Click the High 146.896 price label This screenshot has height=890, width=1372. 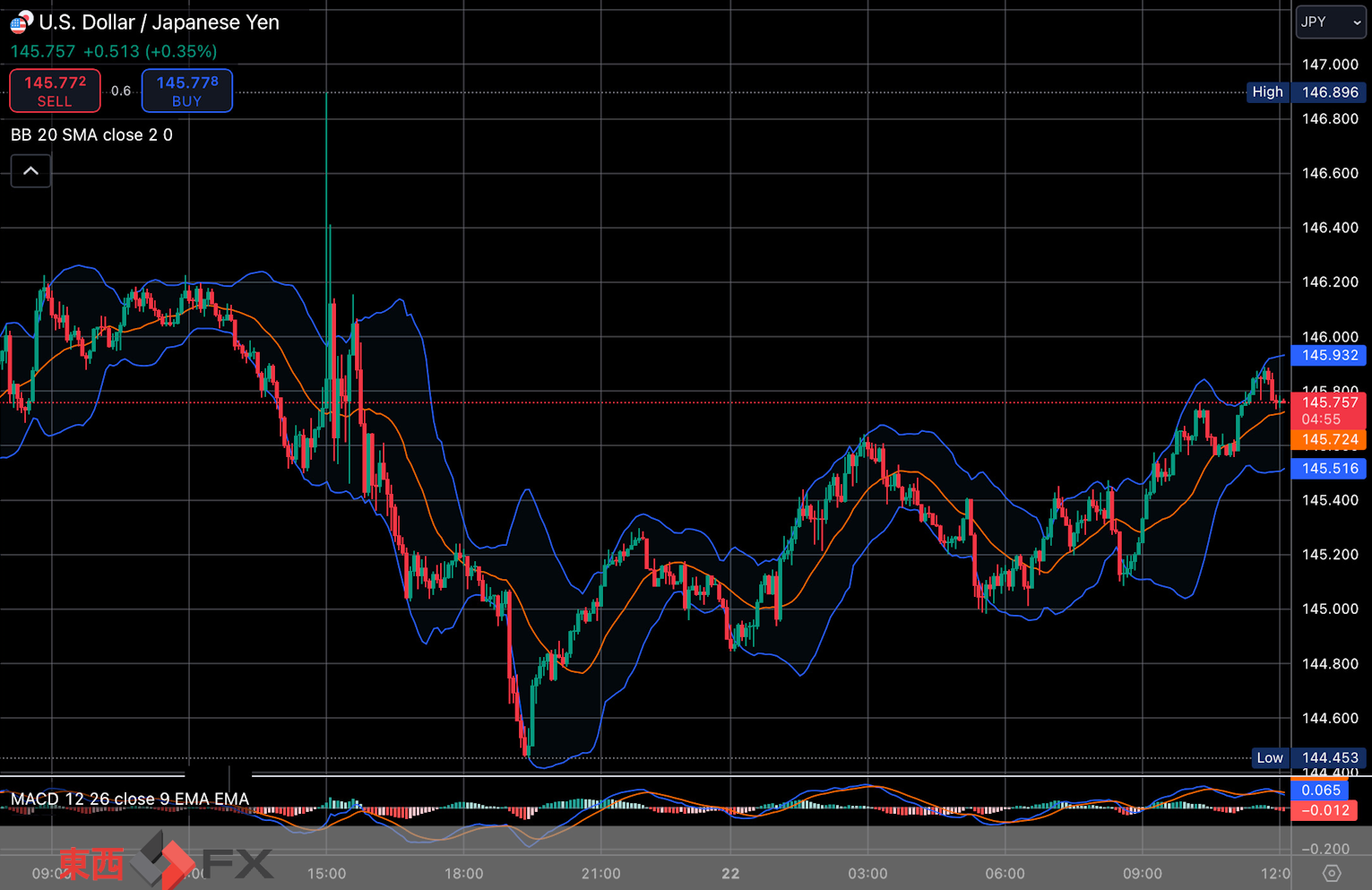pos(1307,92)
